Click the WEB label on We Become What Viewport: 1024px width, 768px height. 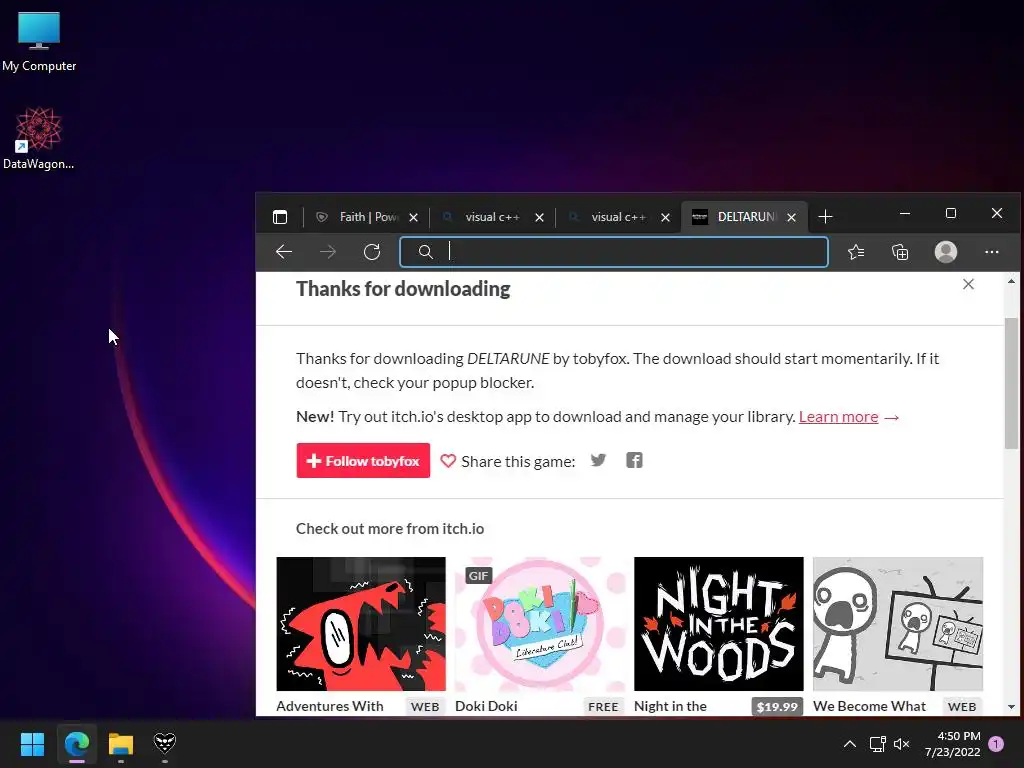coord(962,707)
